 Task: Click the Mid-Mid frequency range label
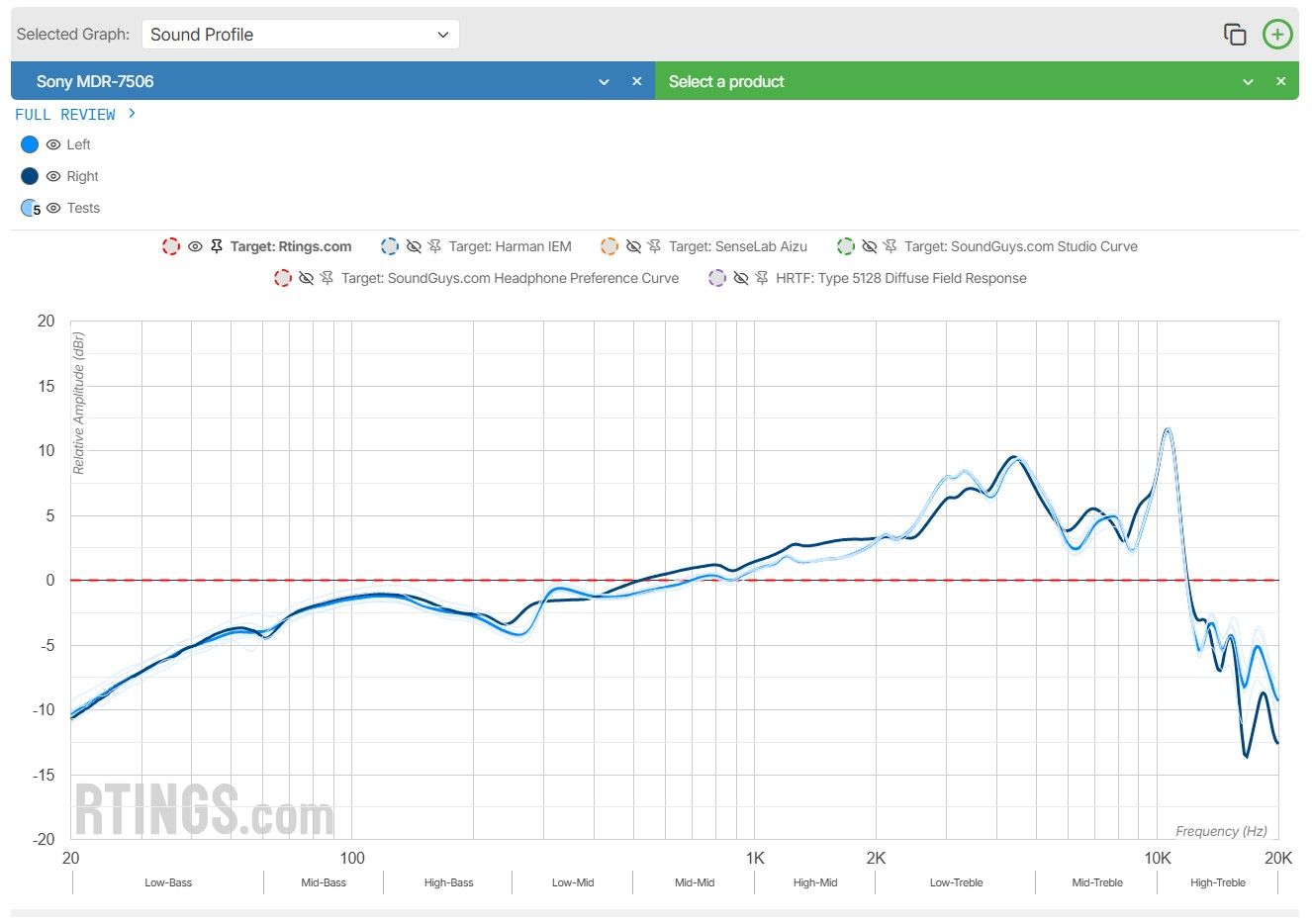point(695,882)
